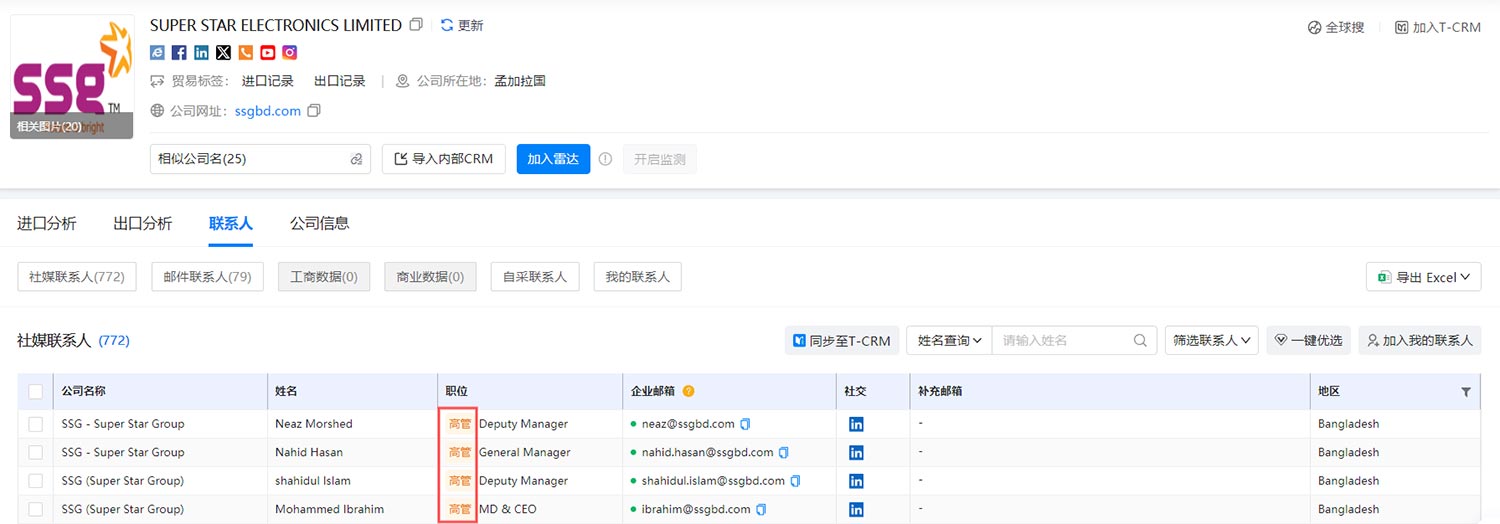Open the 姓名查询 search type dropdown

click(x=949, y=340)
